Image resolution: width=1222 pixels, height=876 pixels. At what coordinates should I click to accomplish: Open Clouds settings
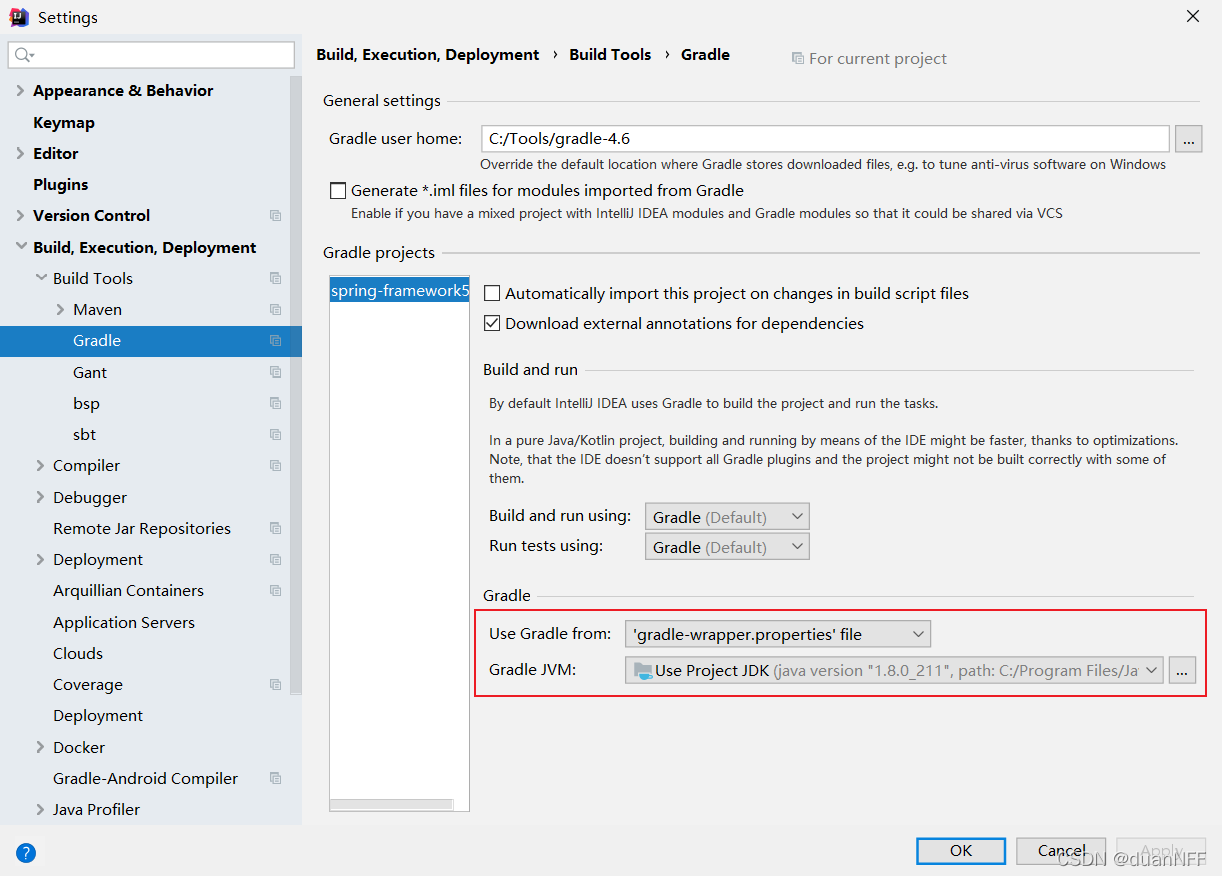pyautogui.click(x=78, y=653)
